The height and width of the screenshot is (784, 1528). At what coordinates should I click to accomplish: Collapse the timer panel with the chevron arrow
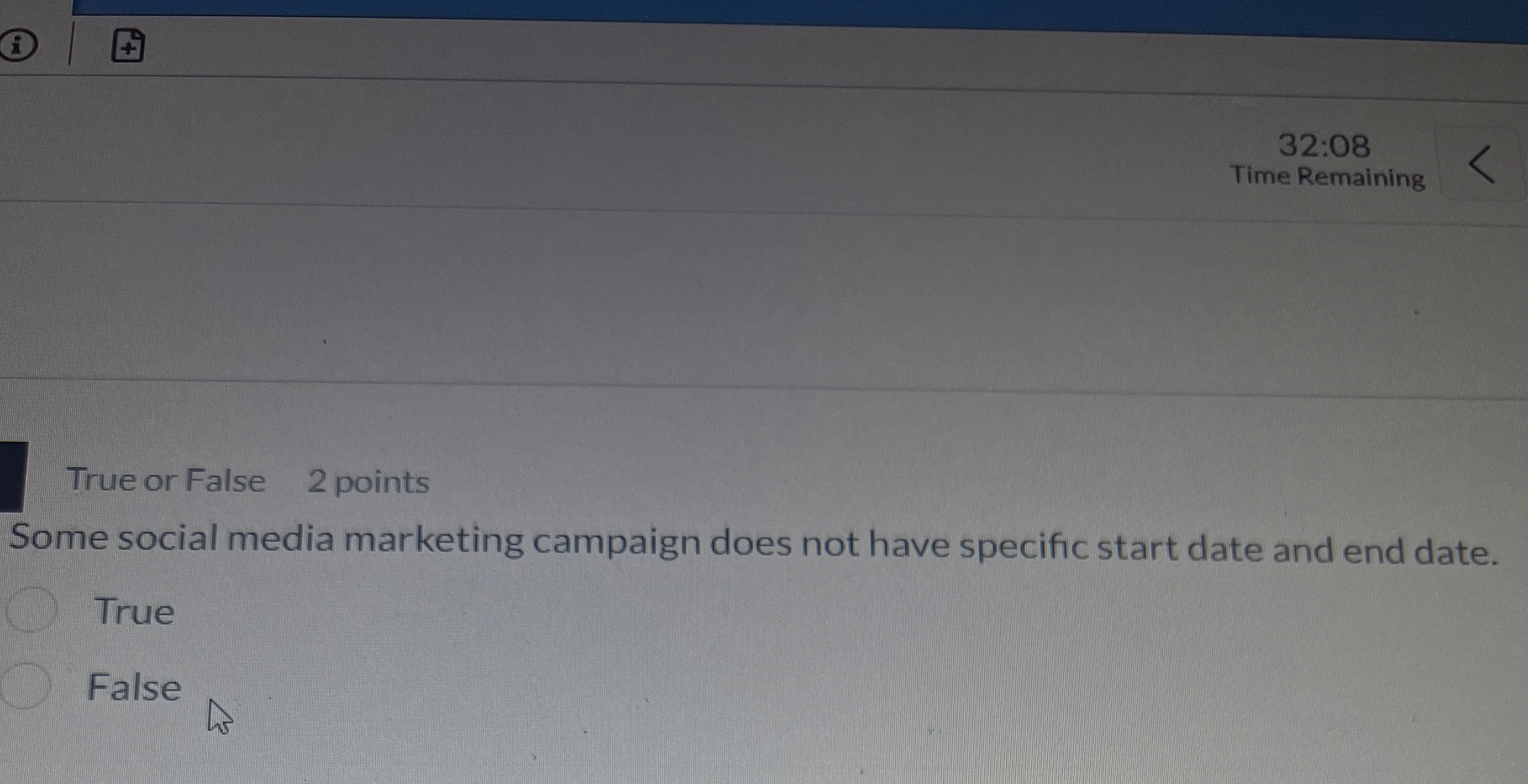click(x=1482, y=164)
